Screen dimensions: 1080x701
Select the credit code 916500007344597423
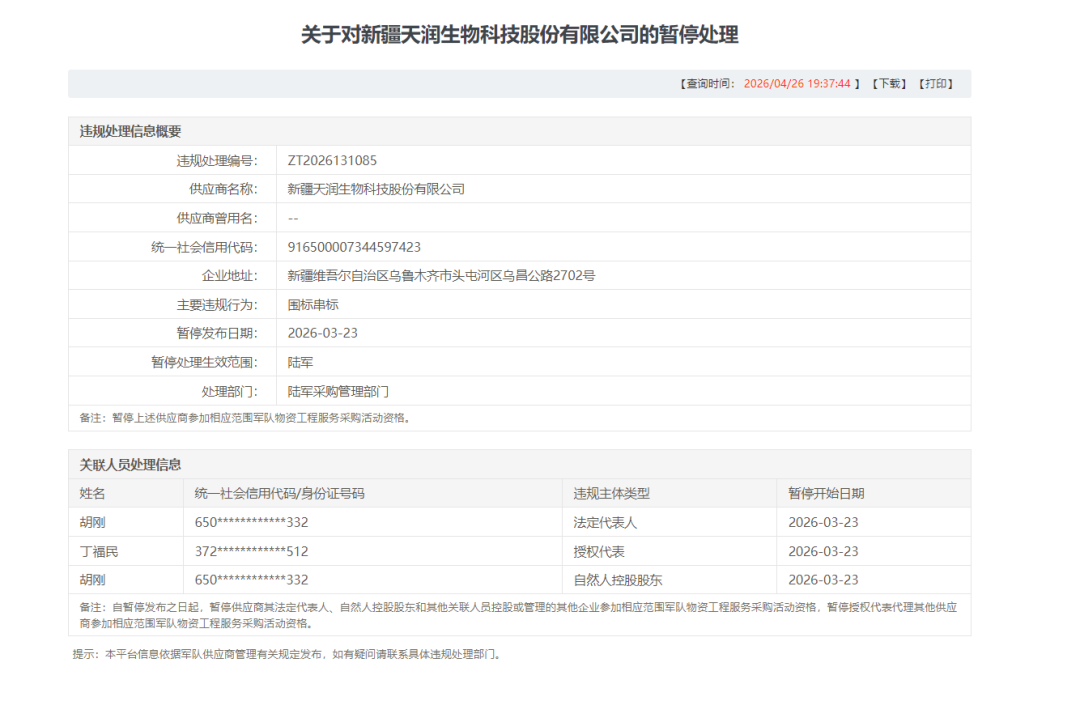[x=354, y=247]
